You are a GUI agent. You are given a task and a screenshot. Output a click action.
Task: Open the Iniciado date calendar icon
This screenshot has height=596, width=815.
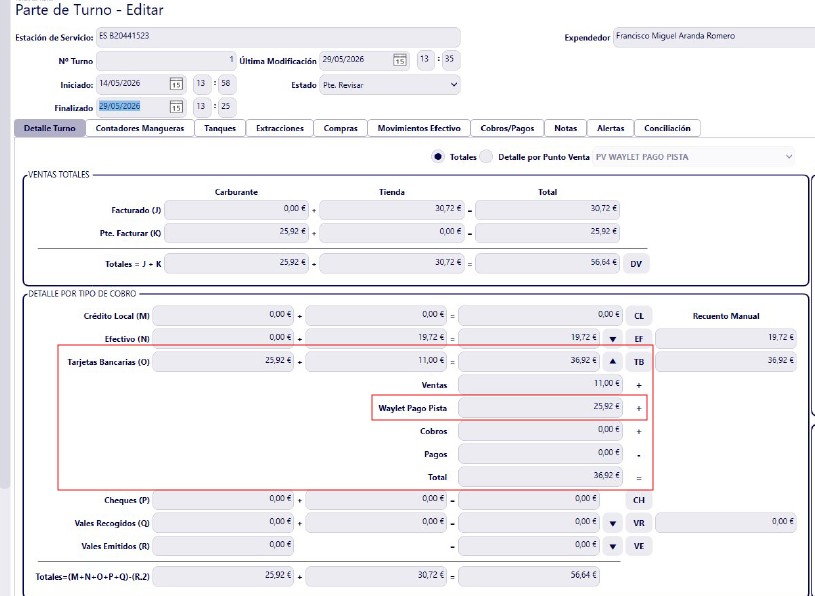coord(176,84)
